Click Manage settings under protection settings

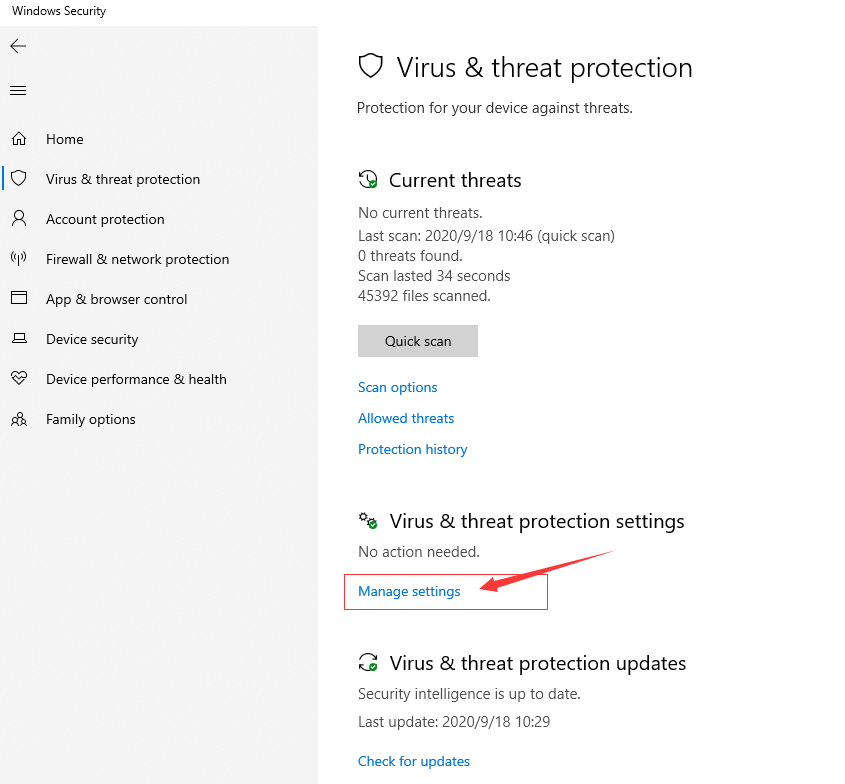click(408, 591)
